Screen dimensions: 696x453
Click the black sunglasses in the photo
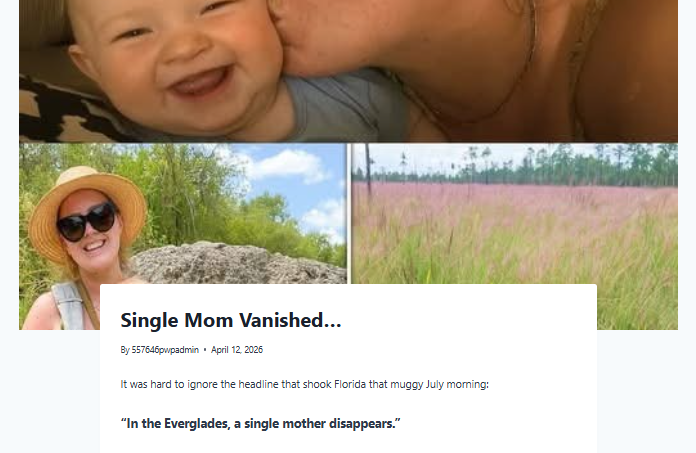click(x=87, y=221)
